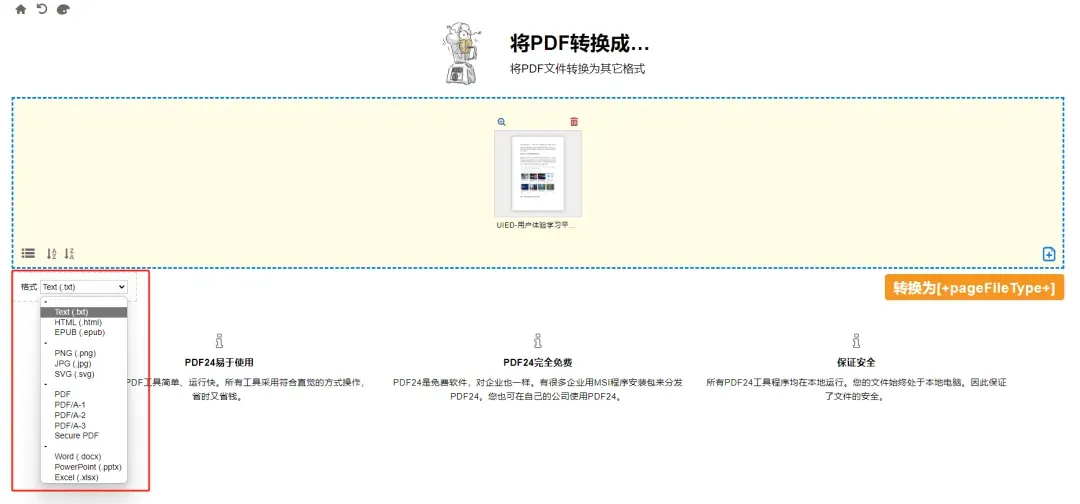The width and height of the screenshot is (1080, 504).
Task: Open the theme palette icon
Action: click(63, 10)
